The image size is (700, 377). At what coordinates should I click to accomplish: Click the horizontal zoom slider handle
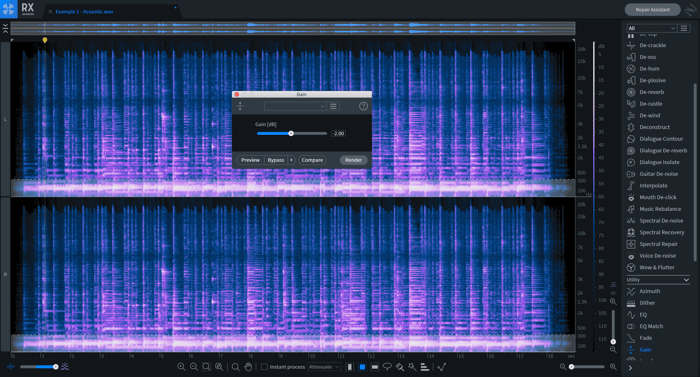click(x=571, y=367)
